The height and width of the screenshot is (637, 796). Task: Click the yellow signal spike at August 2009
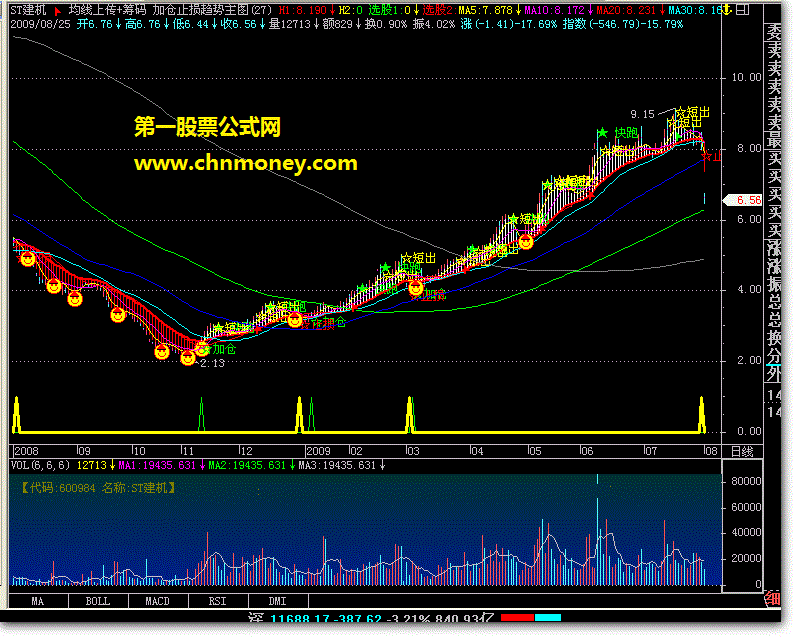[702, 414]
